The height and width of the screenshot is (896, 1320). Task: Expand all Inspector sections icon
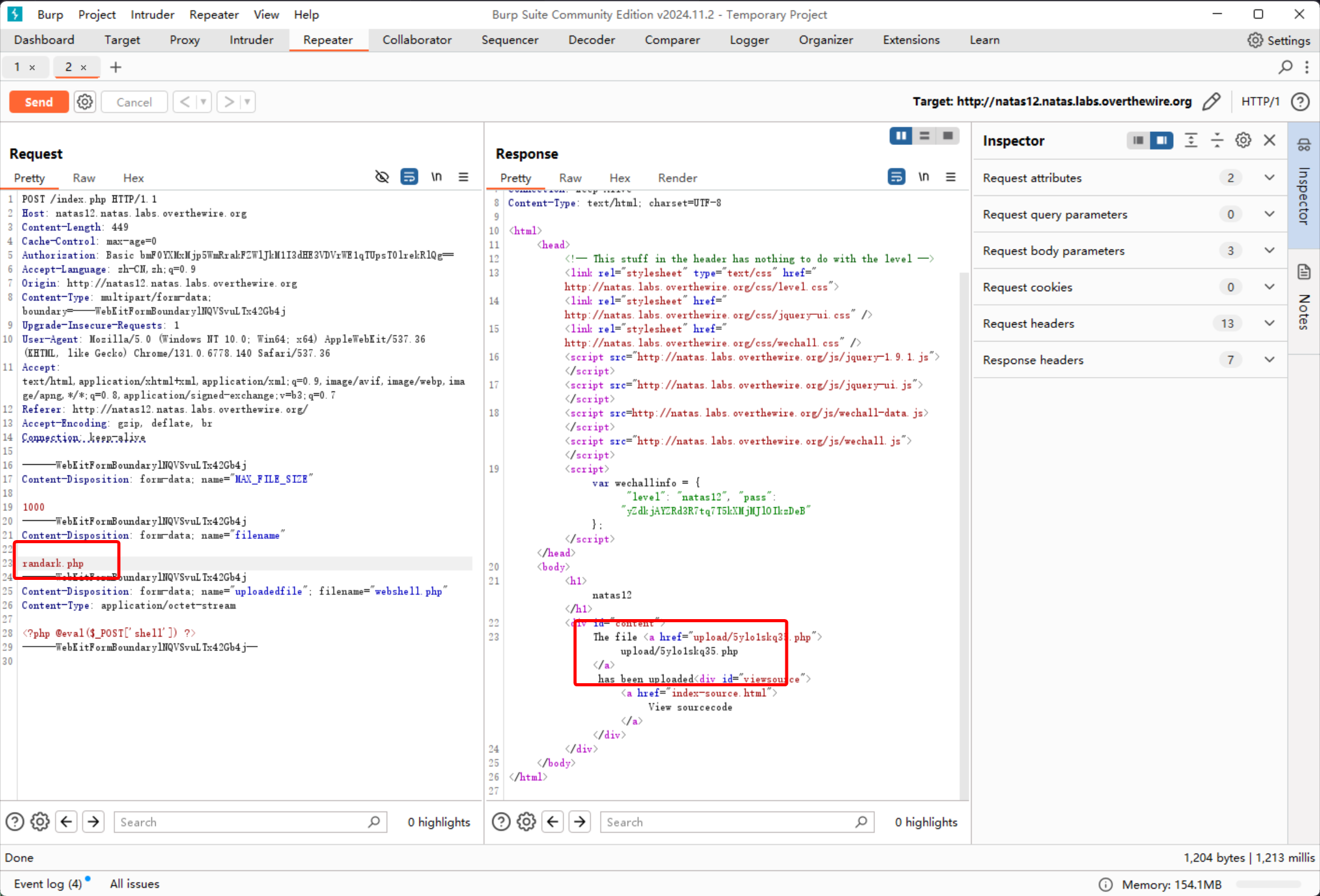pos(1191,141)
